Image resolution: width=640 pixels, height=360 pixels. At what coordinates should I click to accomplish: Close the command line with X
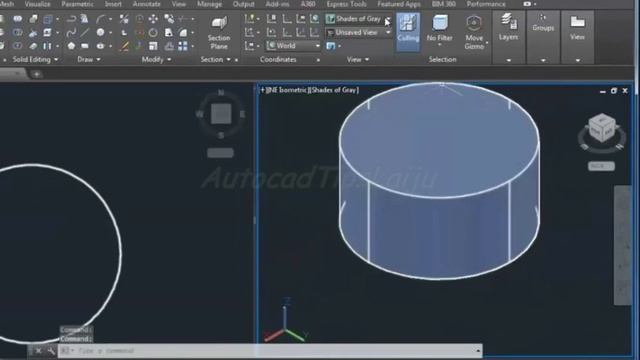point(38,351)
